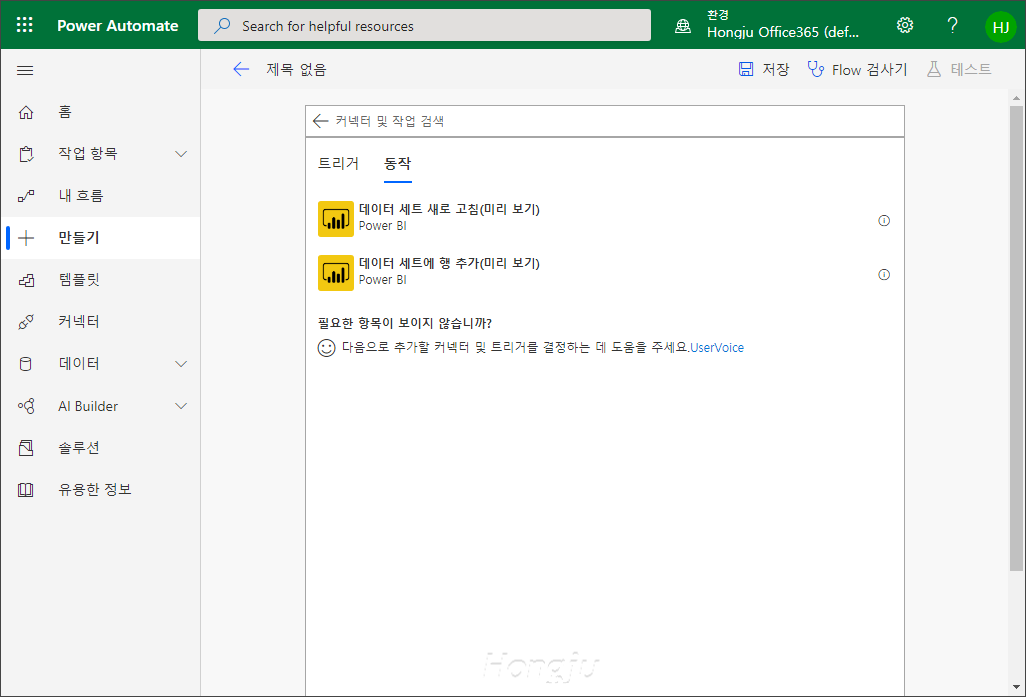The image size is (1026, 697).
Task: Click the vertical scrollbar thumb
Action: pos(1016,338)
